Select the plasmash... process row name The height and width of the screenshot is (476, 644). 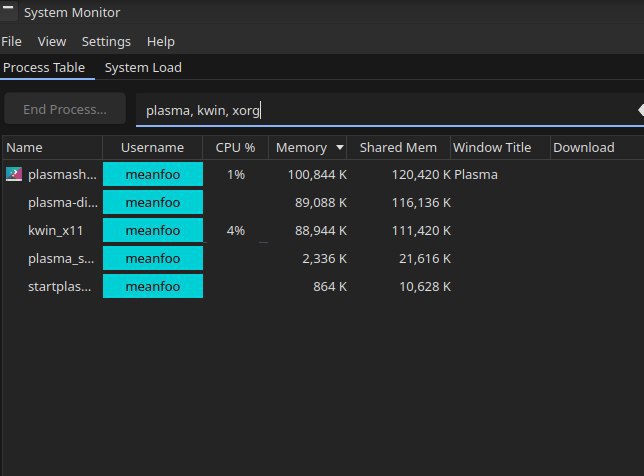click(62, 175)
